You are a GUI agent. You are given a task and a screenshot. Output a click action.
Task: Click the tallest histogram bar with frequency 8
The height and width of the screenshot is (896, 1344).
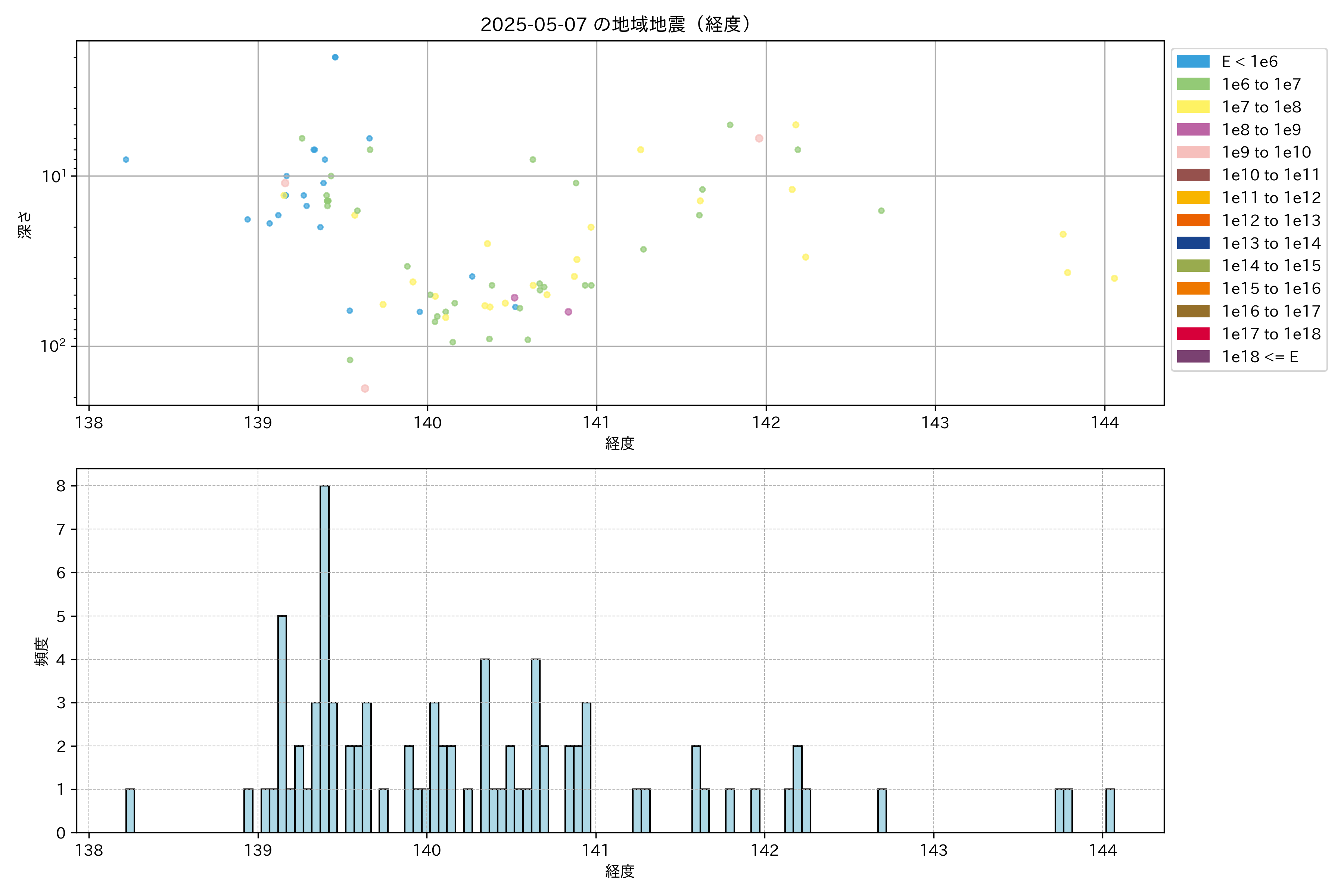(324, 658)
